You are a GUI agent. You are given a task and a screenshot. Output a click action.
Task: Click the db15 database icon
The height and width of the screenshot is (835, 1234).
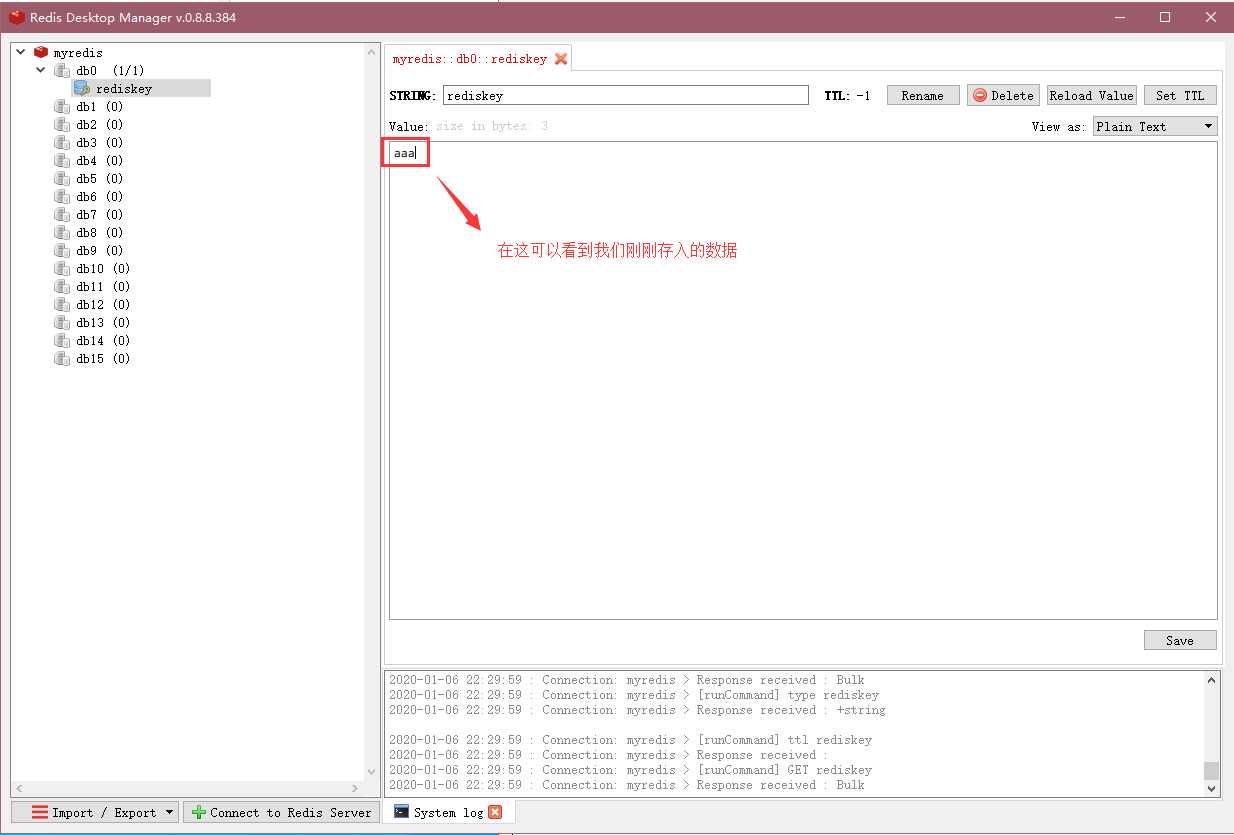[62, 358]
